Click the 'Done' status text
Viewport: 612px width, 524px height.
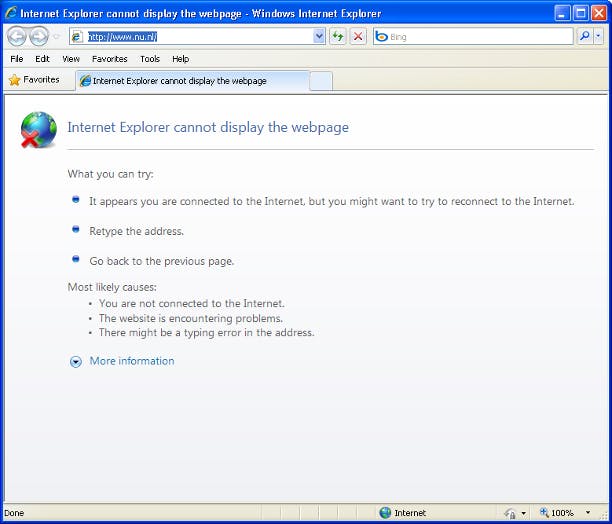click(x=14, y=513)
